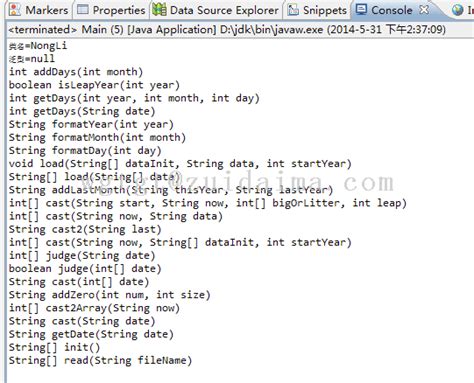
Task: Click the console line 'boolean isLeapYear(int year)'
Action: (94, 85)
